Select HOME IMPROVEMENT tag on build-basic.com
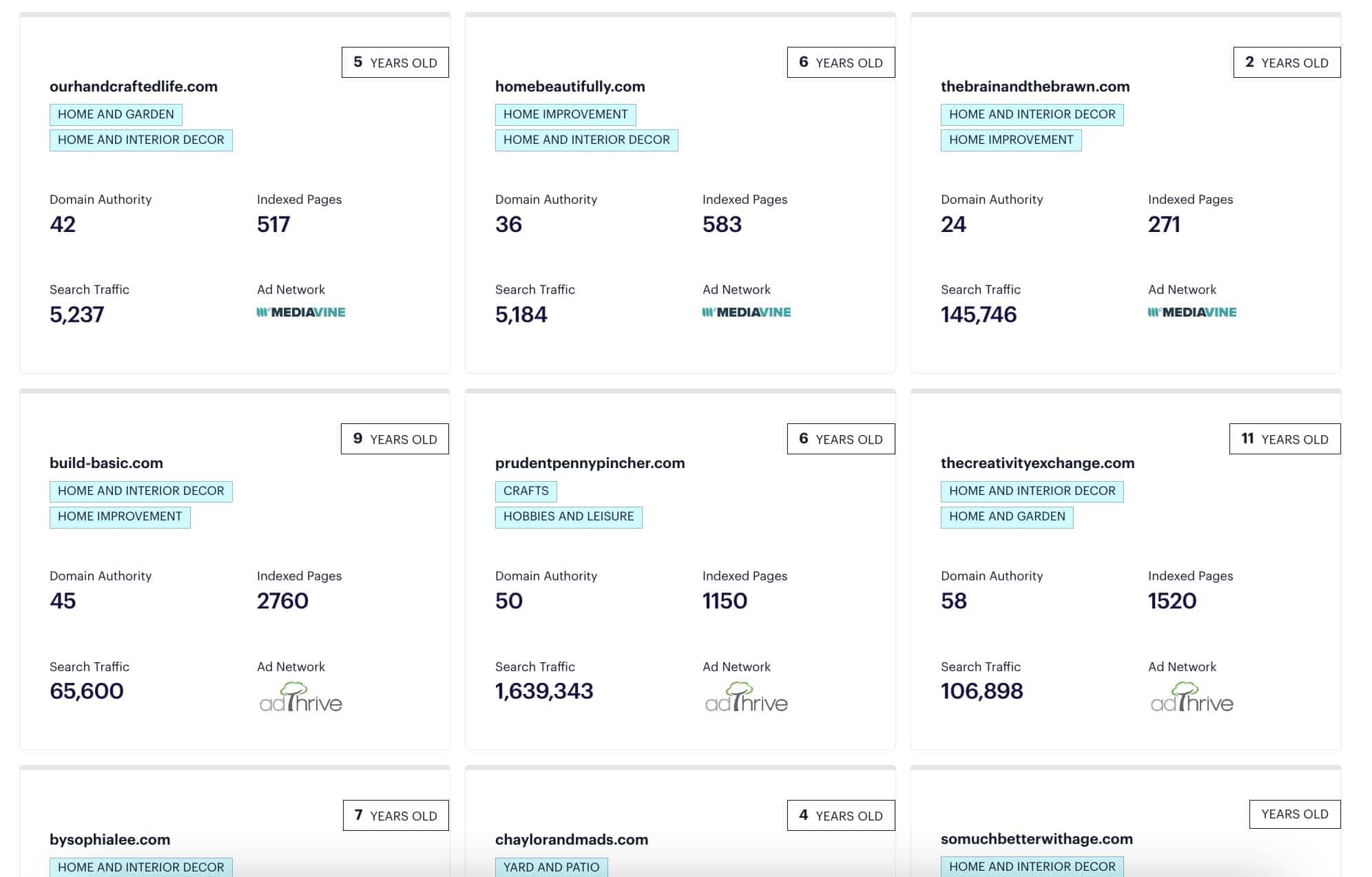This screenshot has height=877, width=1372. coord(120,516)
